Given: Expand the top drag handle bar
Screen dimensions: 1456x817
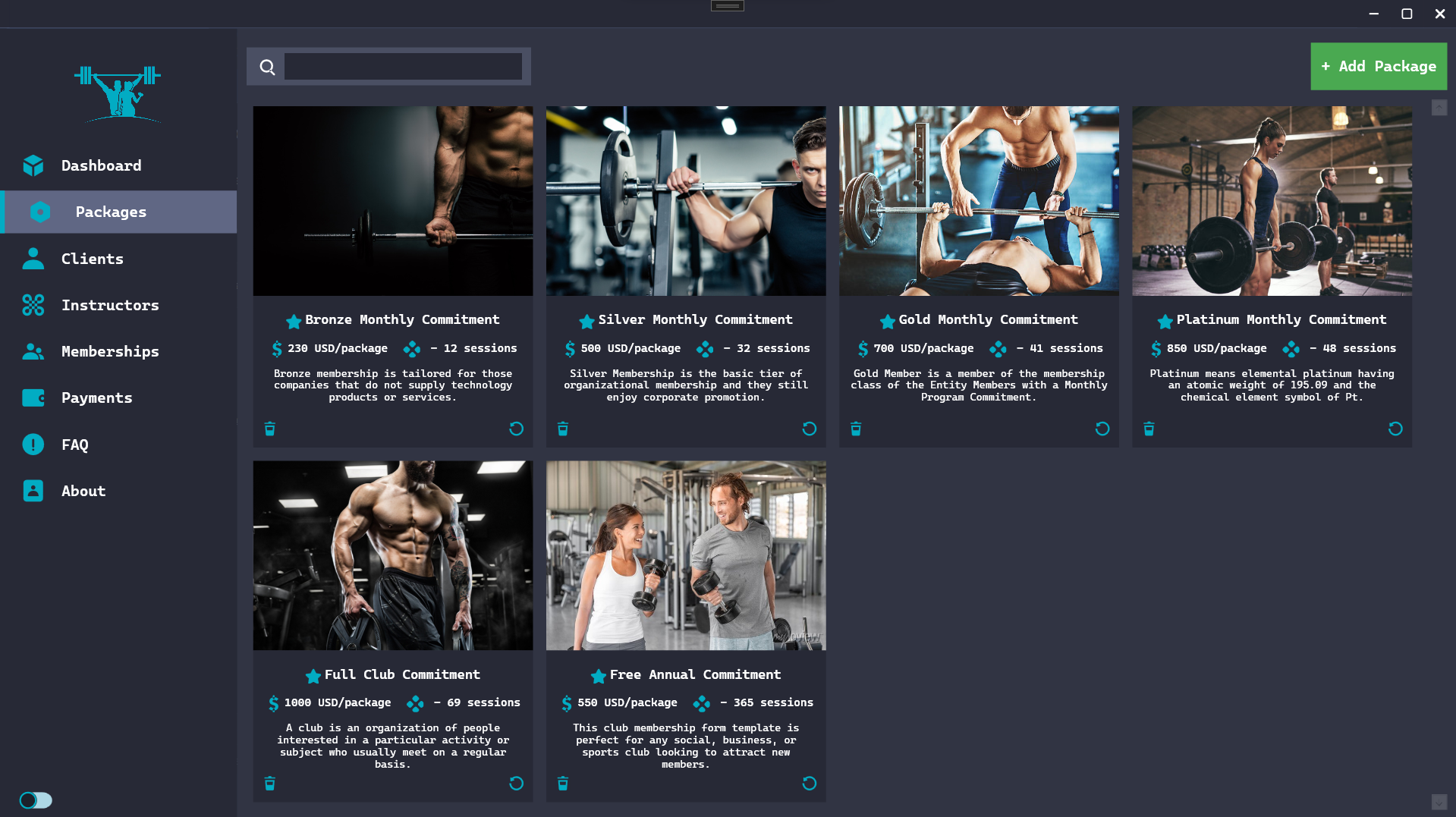Looking at the screenshot, I should [x=727, y=6].
